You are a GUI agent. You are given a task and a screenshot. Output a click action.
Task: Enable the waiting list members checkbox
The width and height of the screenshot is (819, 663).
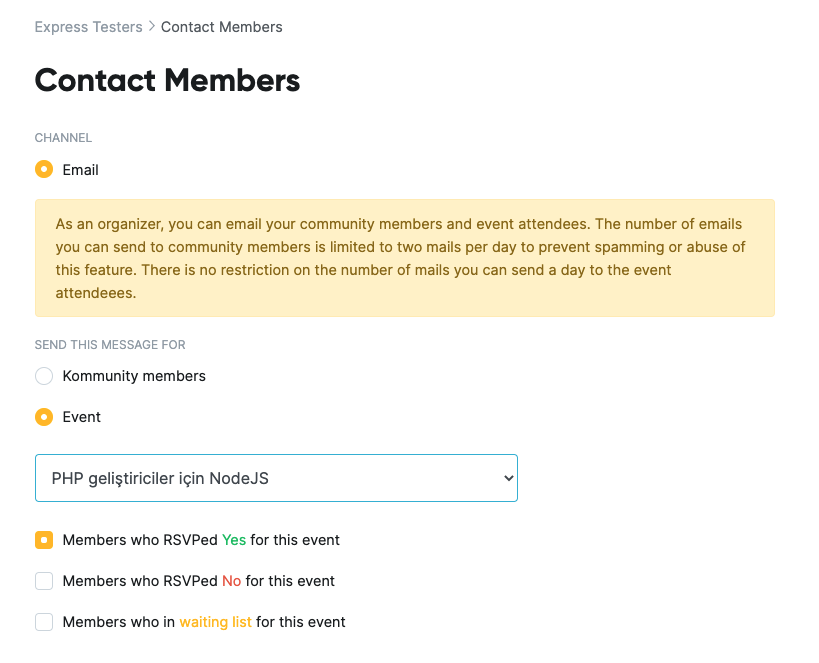click(x=44, y=622)
